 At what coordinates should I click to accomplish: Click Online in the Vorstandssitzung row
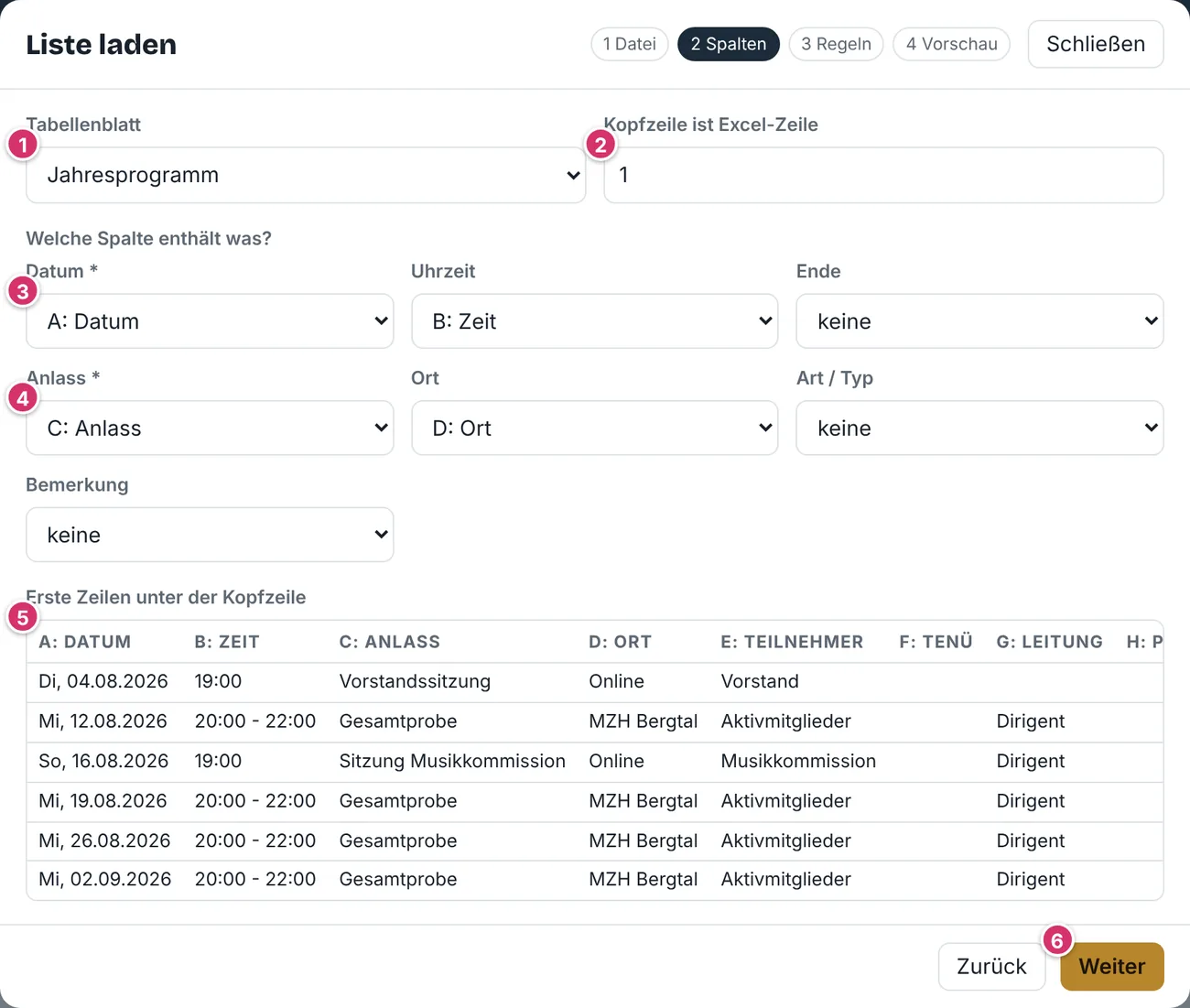coord(616,681)
